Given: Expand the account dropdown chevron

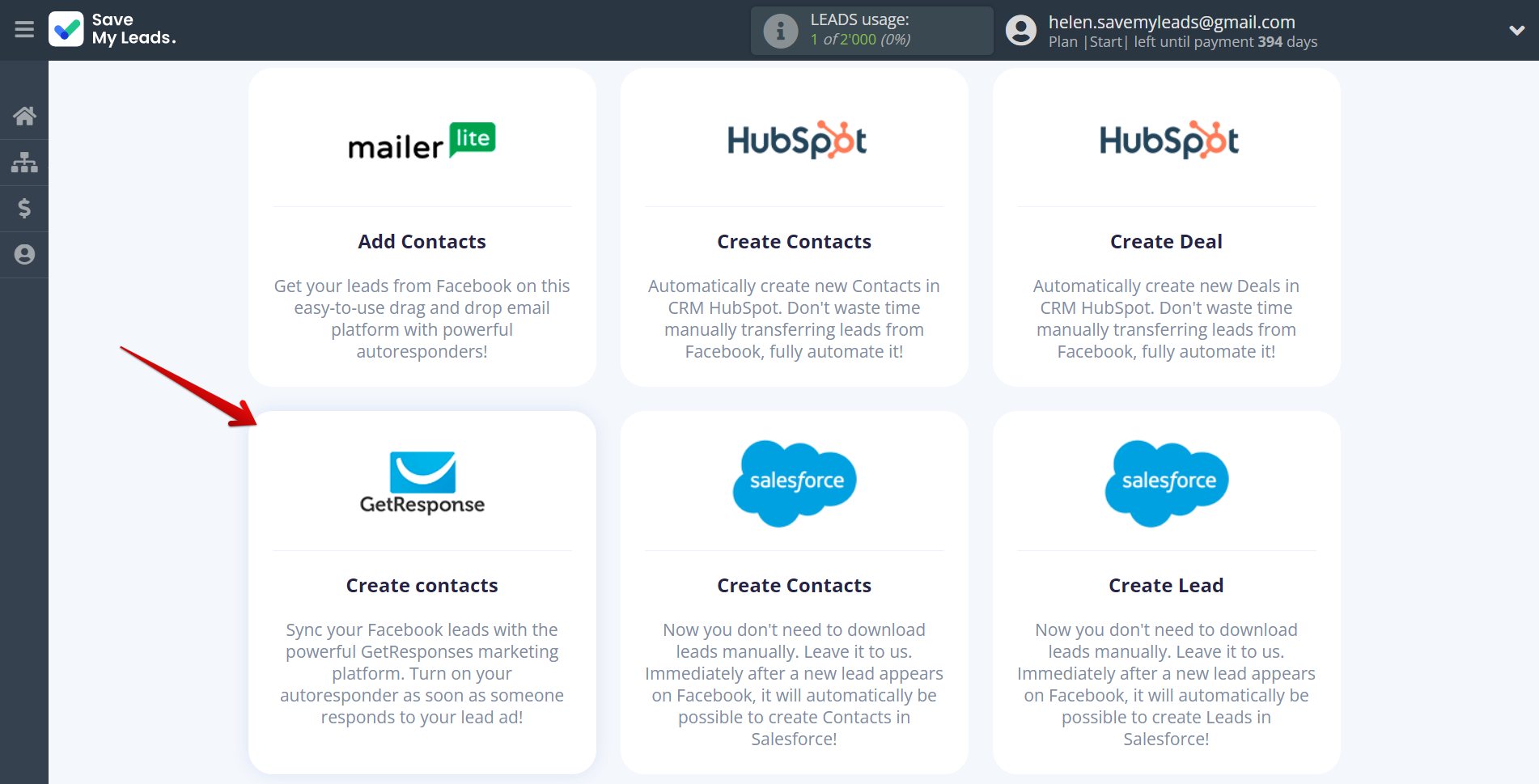Looking at the screenshot, I should click(1517, 31).
